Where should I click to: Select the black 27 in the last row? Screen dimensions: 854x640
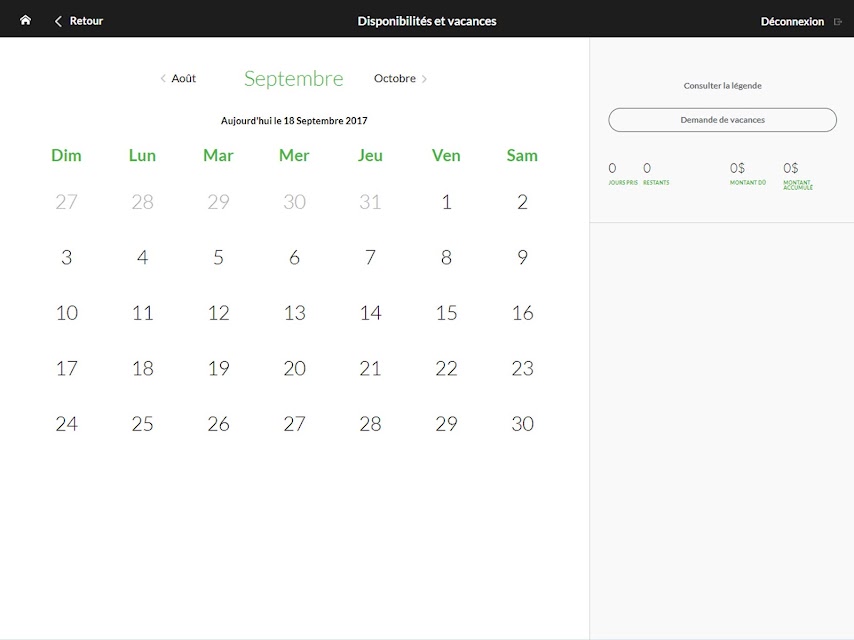[x=294, y=423]
